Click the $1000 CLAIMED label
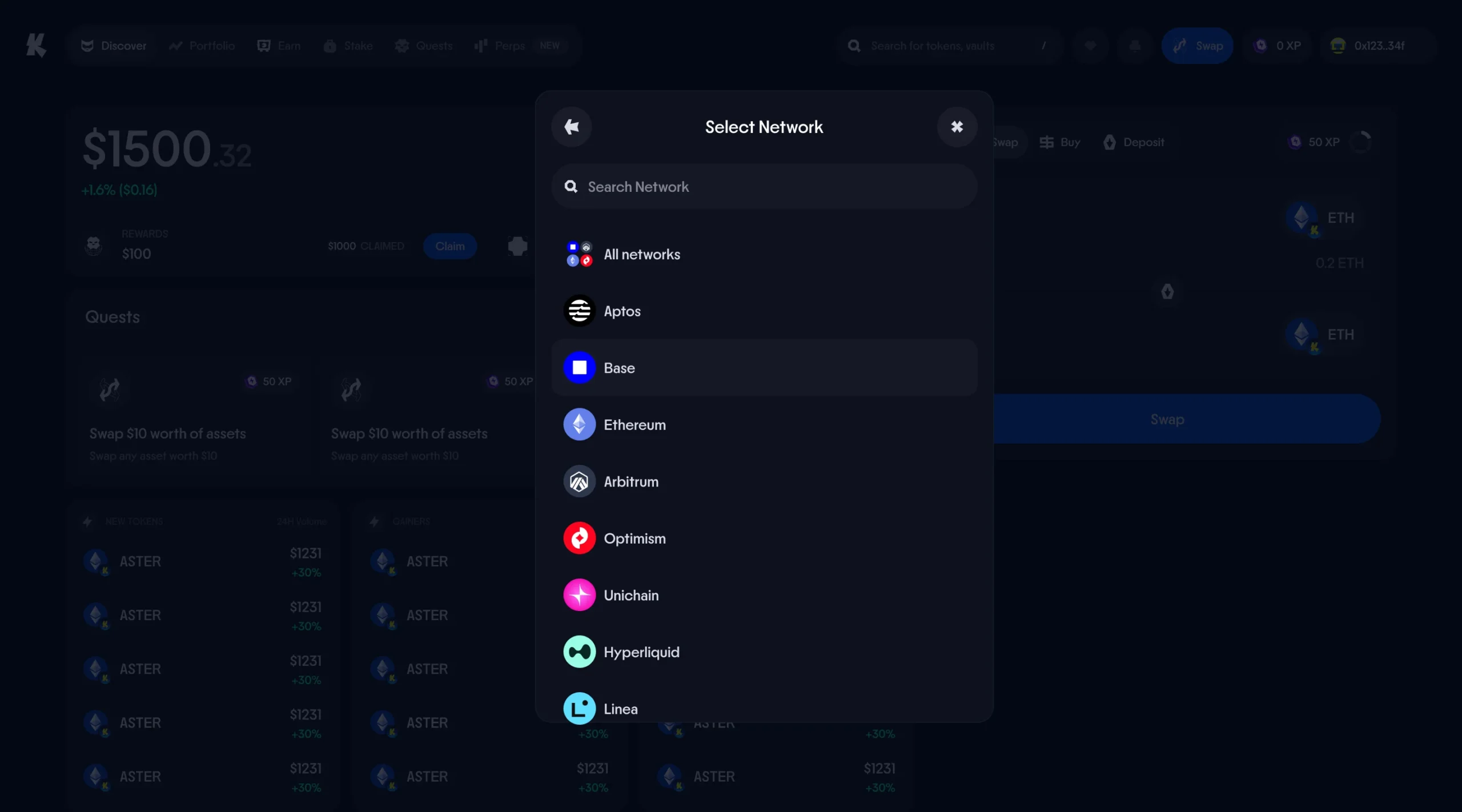The height and width of the screenshot is (812, 1462). [366, 246]
